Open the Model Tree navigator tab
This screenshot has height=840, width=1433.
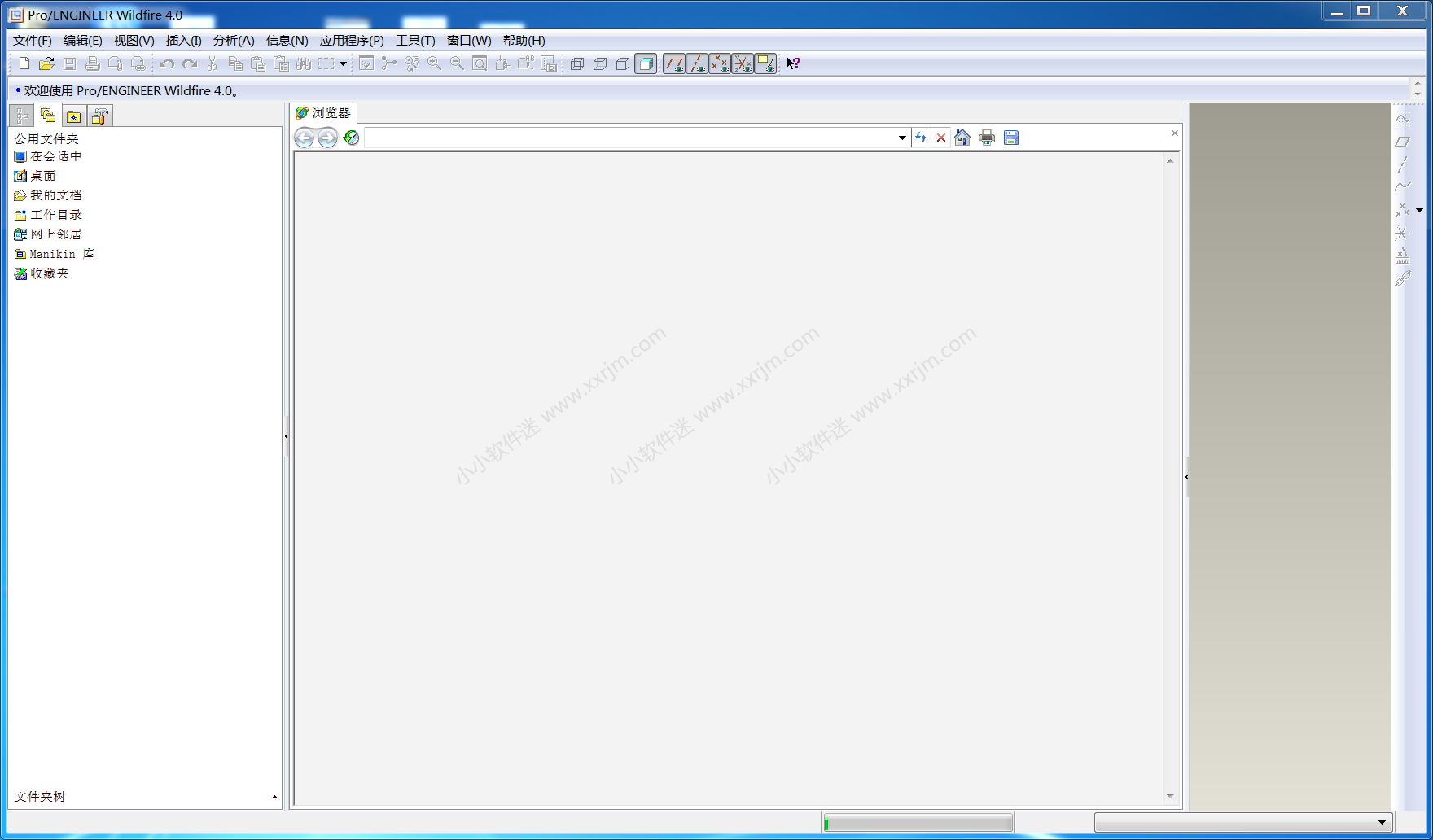point(22,116)
